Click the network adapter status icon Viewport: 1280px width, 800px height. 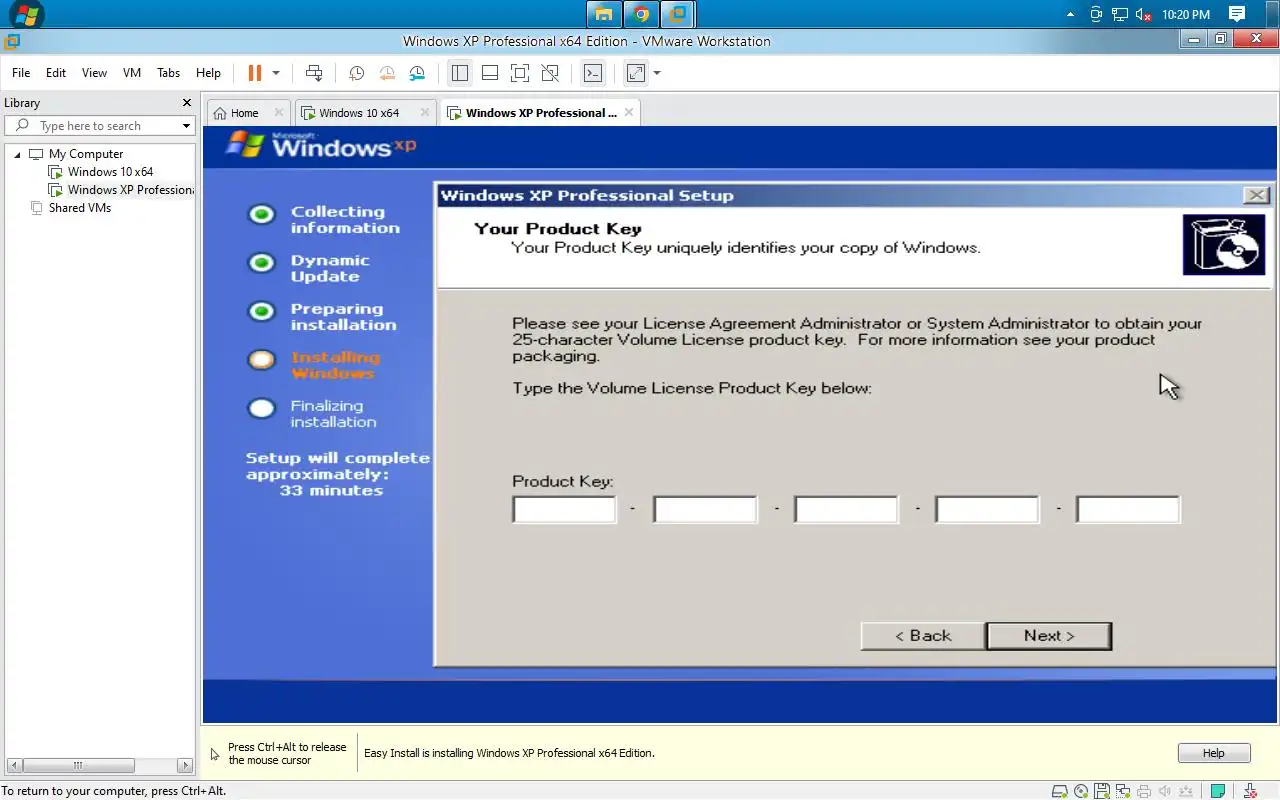pos(1123,791)
